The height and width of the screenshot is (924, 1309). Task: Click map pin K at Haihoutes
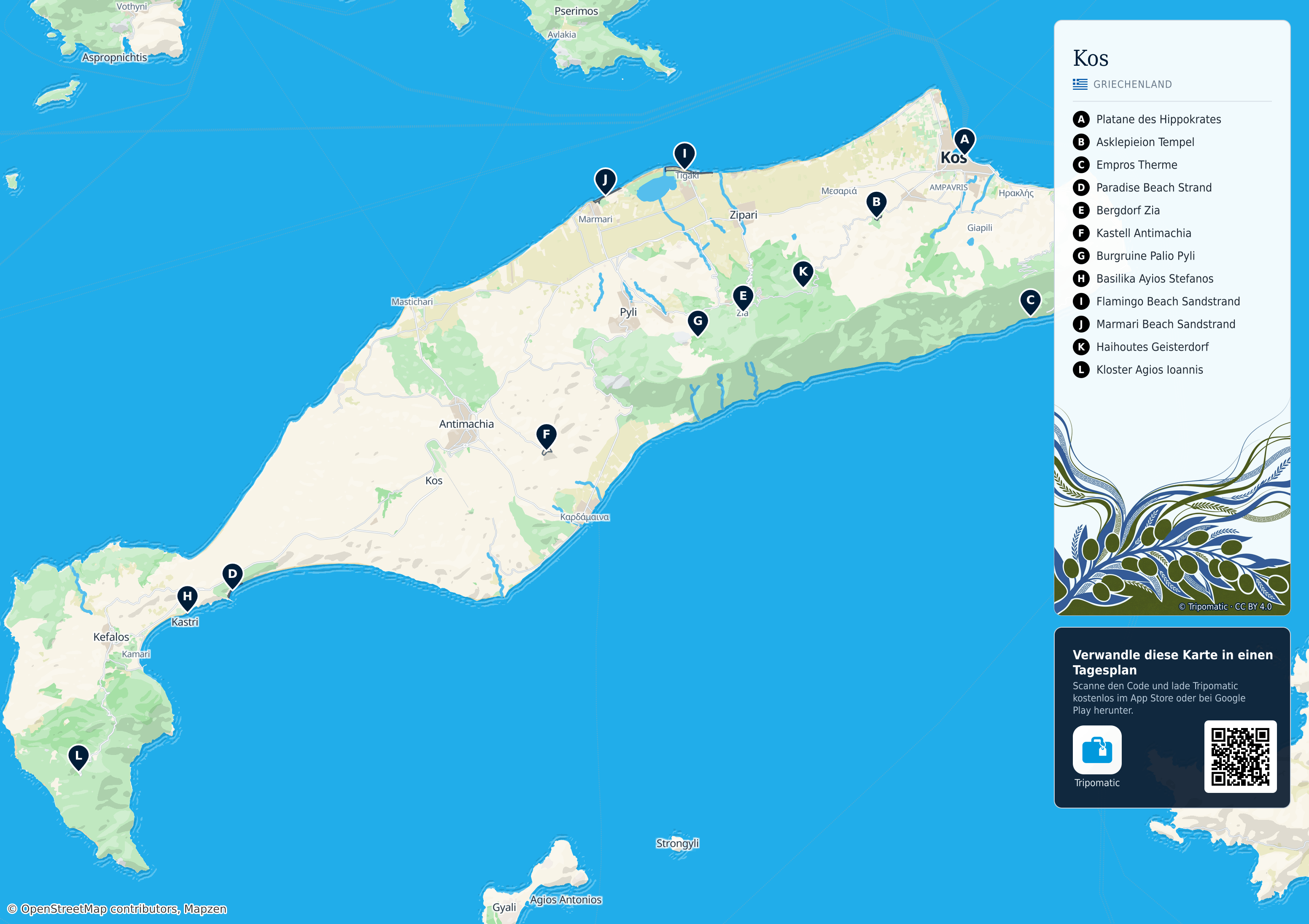click(x=803, y=273)
